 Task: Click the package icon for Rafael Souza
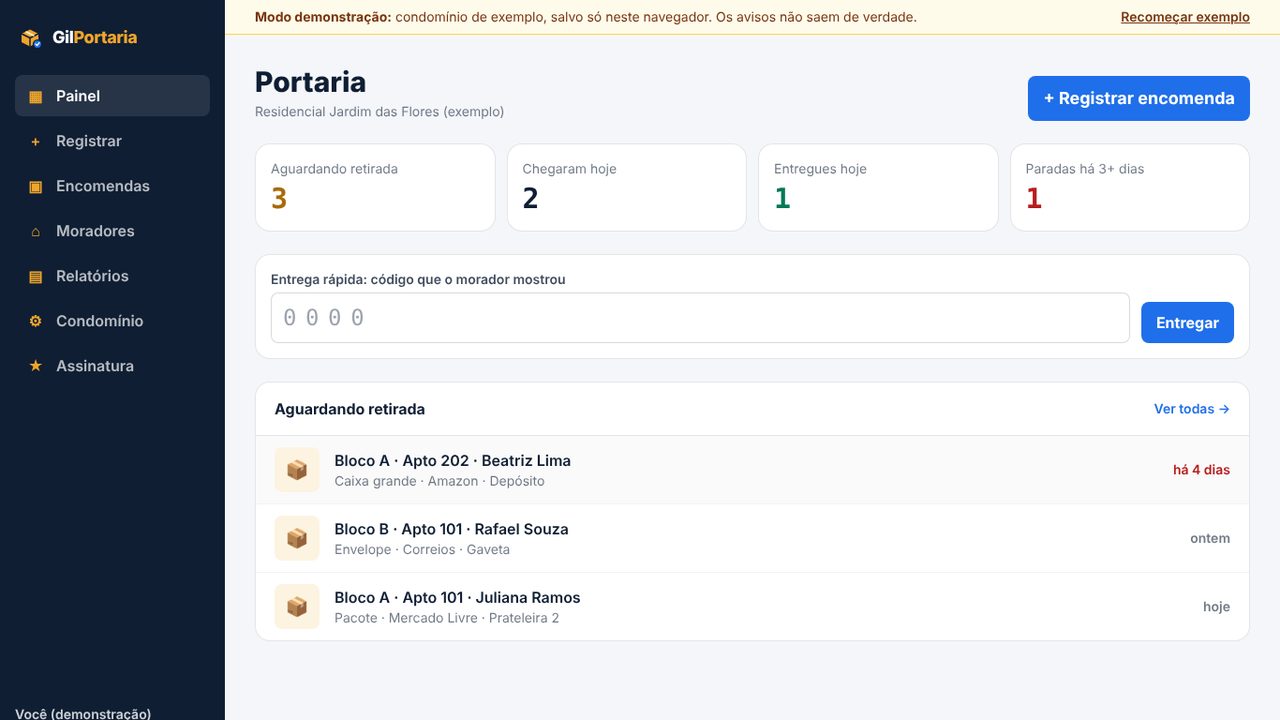coord(297,538)
